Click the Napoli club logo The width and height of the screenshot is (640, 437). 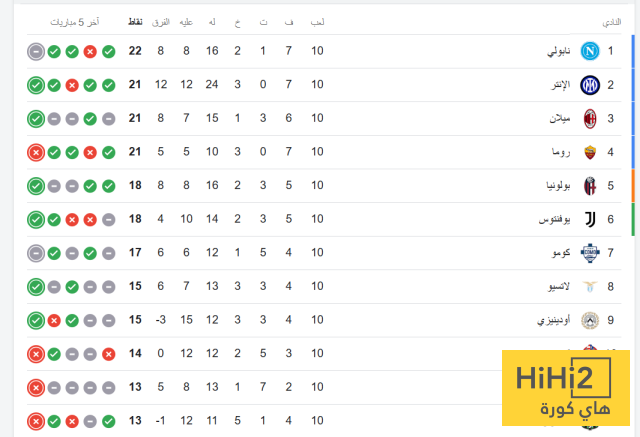590,51
